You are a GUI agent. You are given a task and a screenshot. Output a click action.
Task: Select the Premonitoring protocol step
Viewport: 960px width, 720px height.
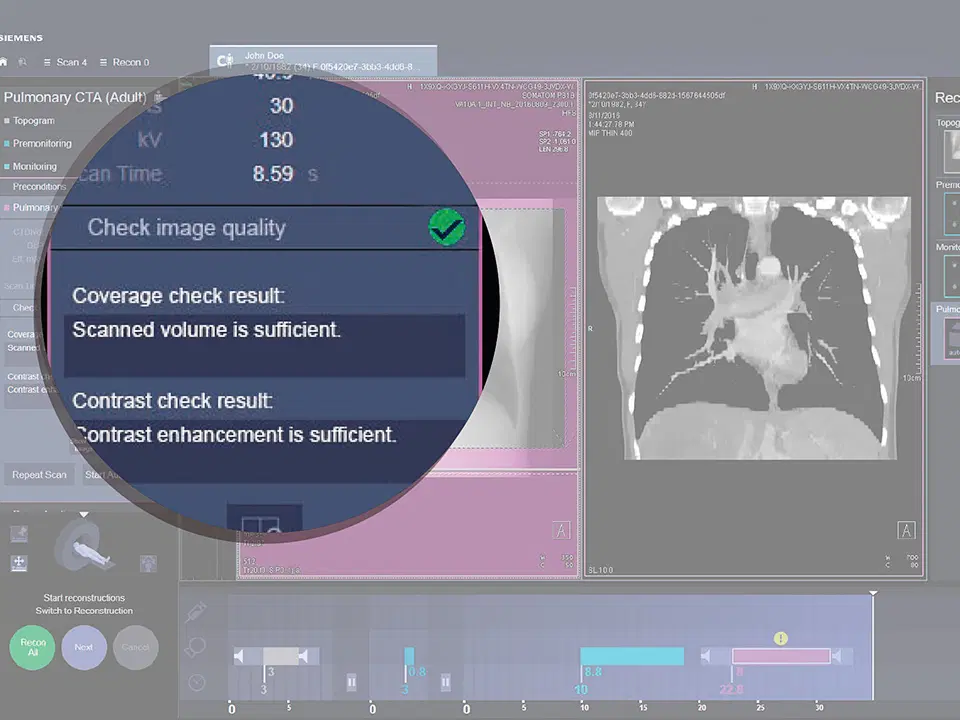(x=42, y=144)
